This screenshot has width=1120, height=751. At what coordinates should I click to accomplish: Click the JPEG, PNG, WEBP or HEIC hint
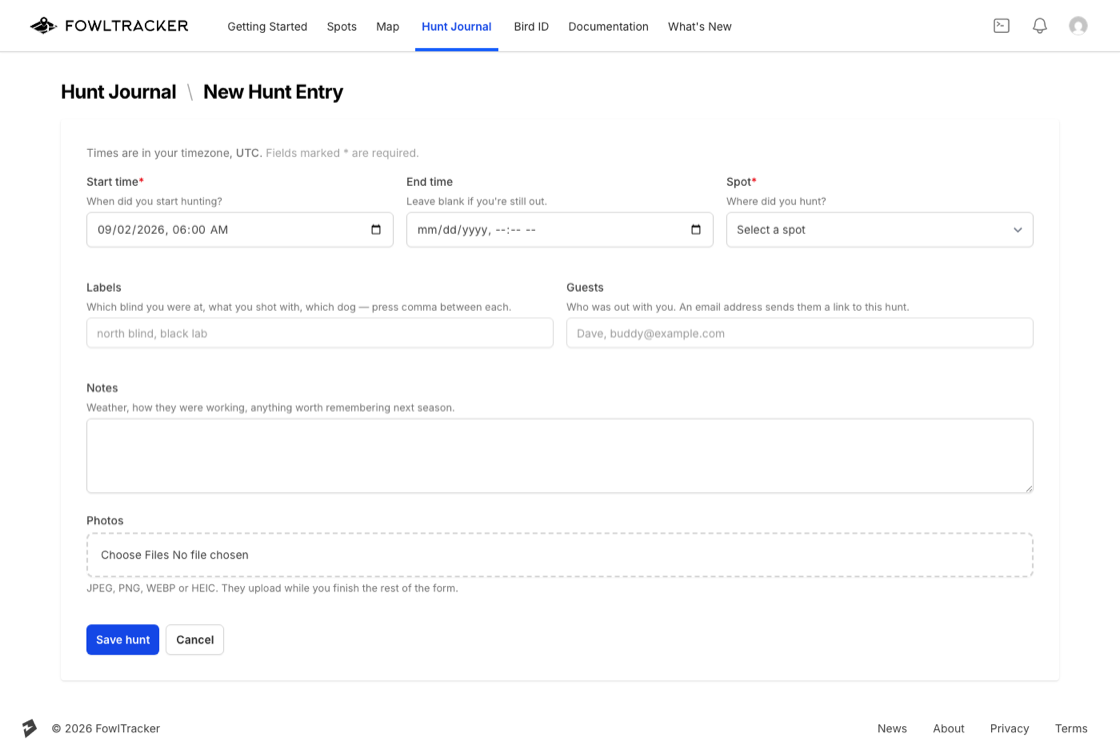[272, 588]
